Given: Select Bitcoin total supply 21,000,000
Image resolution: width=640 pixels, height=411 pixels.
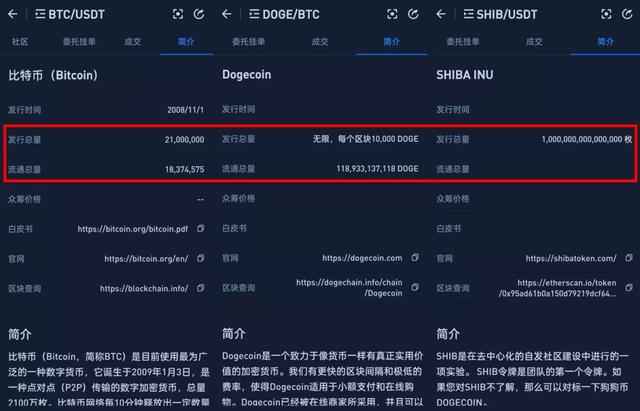Looking at the screenshot, I should point(184,140).
